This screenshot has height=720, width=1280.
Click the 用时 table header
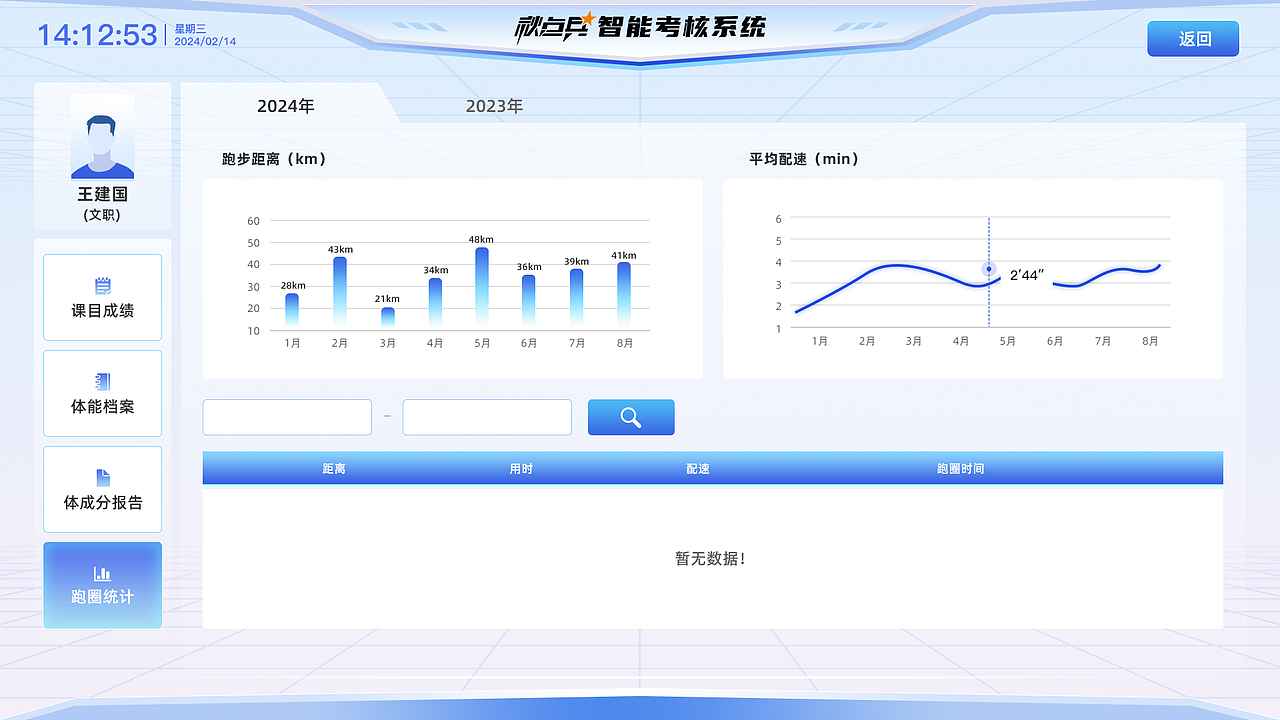tap(520, 467)
